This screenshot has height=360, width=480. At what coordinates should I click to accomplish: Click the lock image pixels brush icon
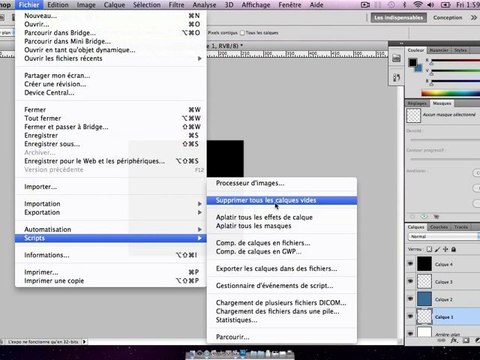click(437, 249)
